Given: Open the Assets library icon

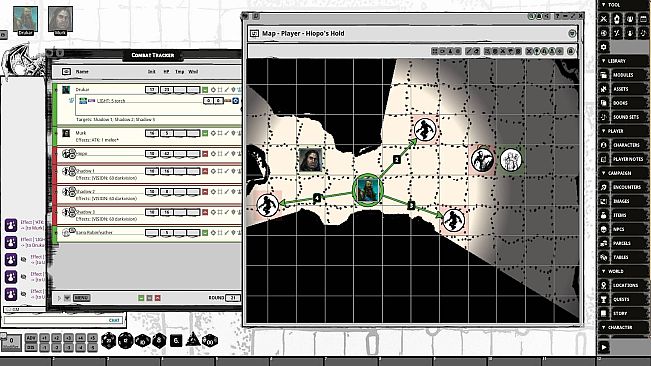Looking at the screenshot, I should [604, 89].
